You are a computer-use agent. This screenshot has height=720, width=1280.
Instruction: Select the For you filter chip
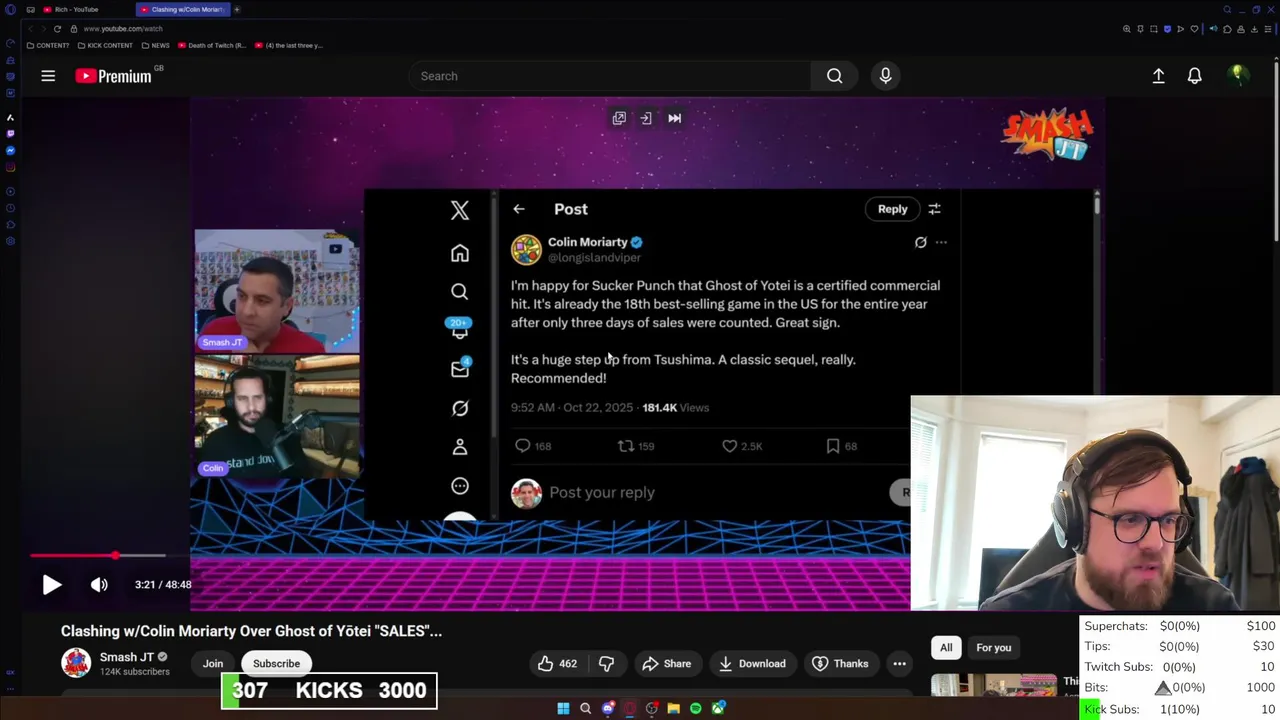click(993, 647)
